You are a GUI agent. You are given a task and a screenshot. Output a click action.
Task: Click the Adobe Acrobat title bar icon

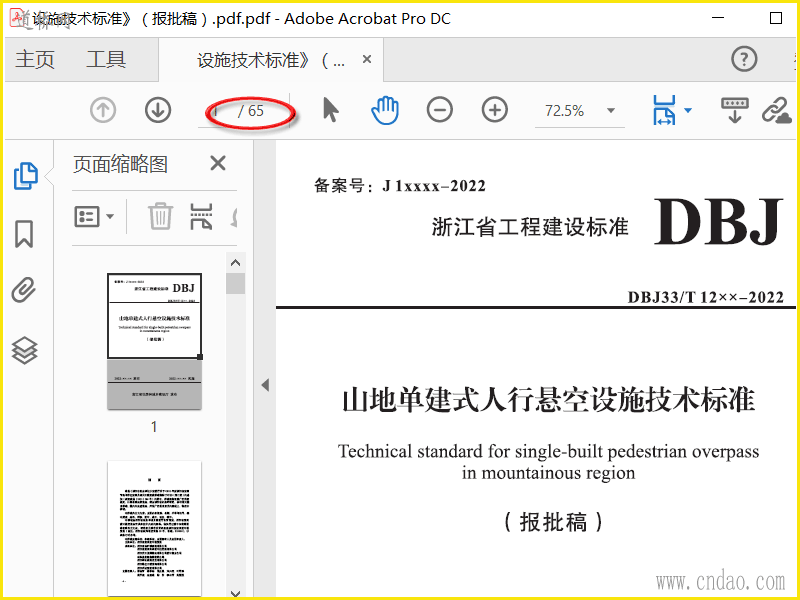pyautogui.click(x=17, y=18)
